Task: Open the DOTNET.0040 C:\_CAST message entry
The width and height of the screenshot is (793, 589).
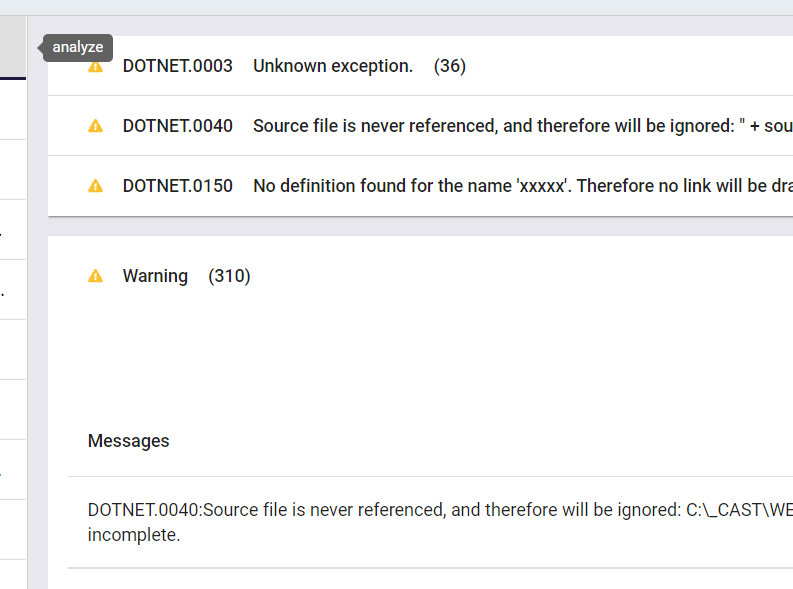Action: pos(430,522)
